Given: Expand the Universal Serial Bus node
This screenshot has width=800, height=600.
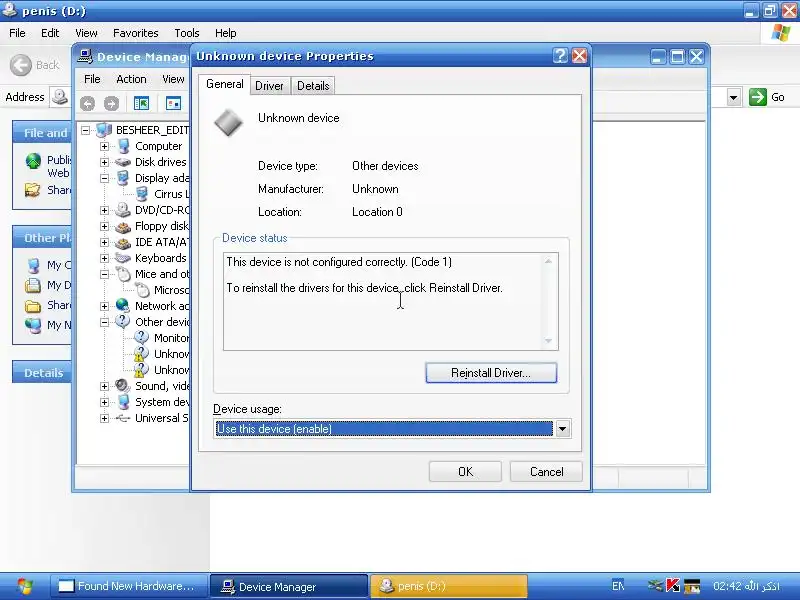Looking at the screenshot, I should pyautogui.click(x=104, y=418).
